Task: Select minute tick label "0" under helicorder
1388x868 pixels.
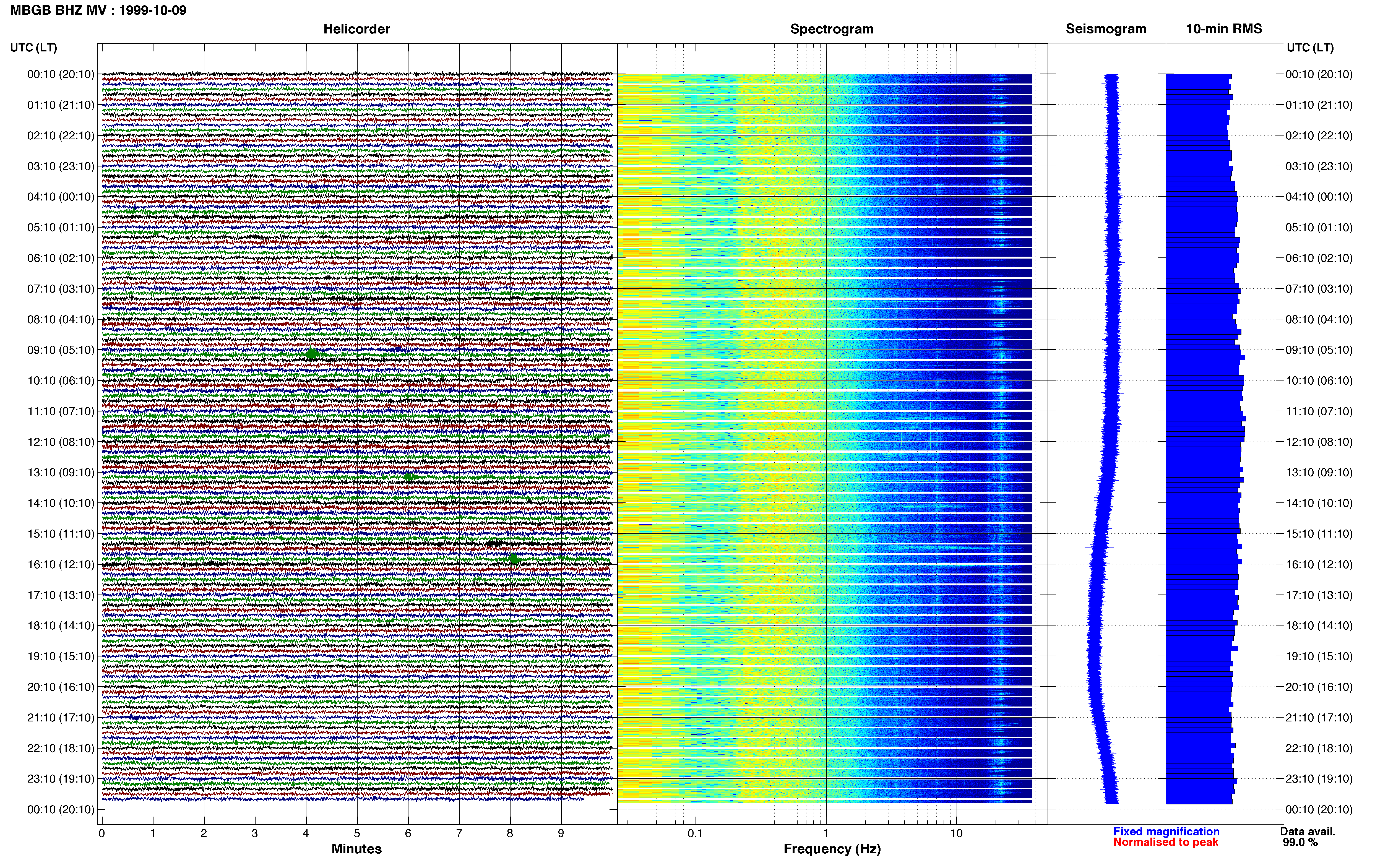Action: tap(101, 833)
